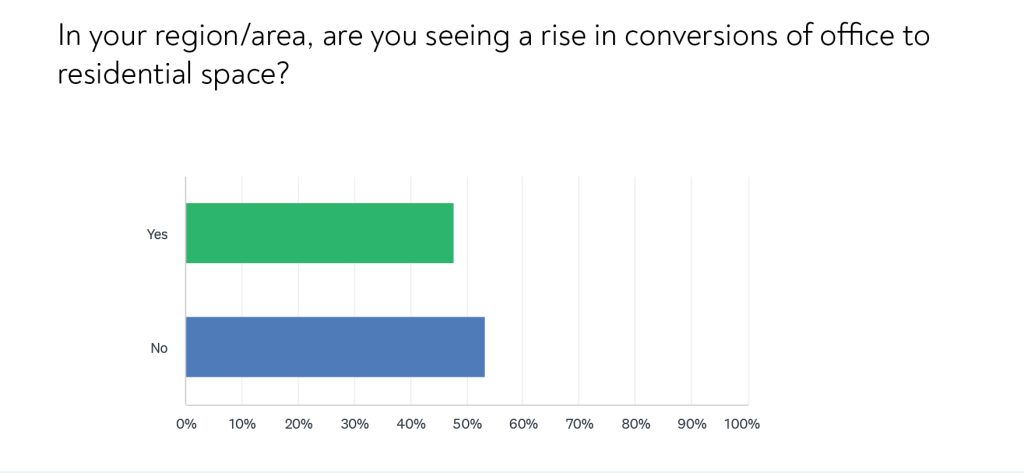Viewport: 1024px width, 473px height.
Task: Click the 10% axis tick label
Action: tap(242, 424)
